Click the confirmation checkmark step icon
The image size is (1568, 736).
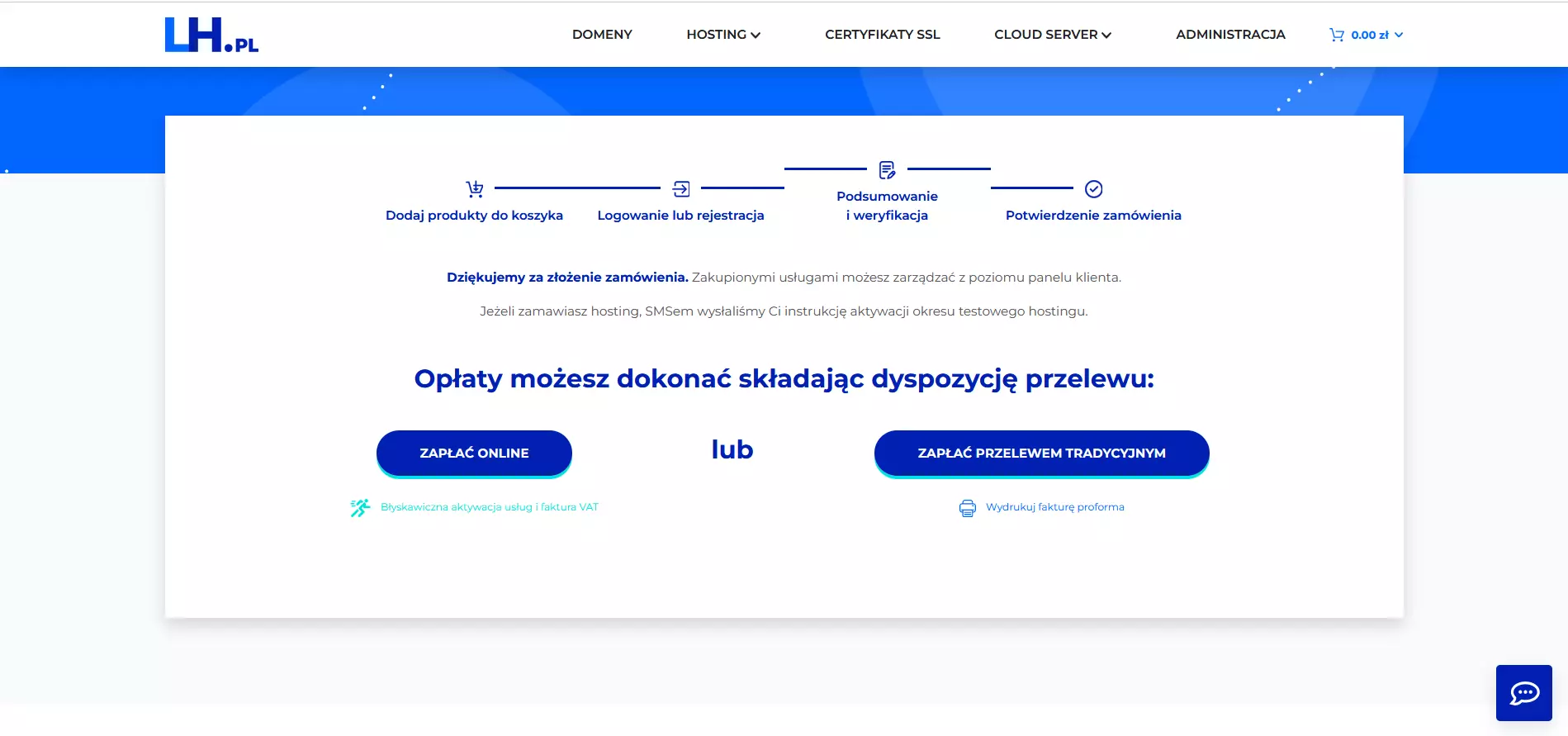coord(1094,189)
